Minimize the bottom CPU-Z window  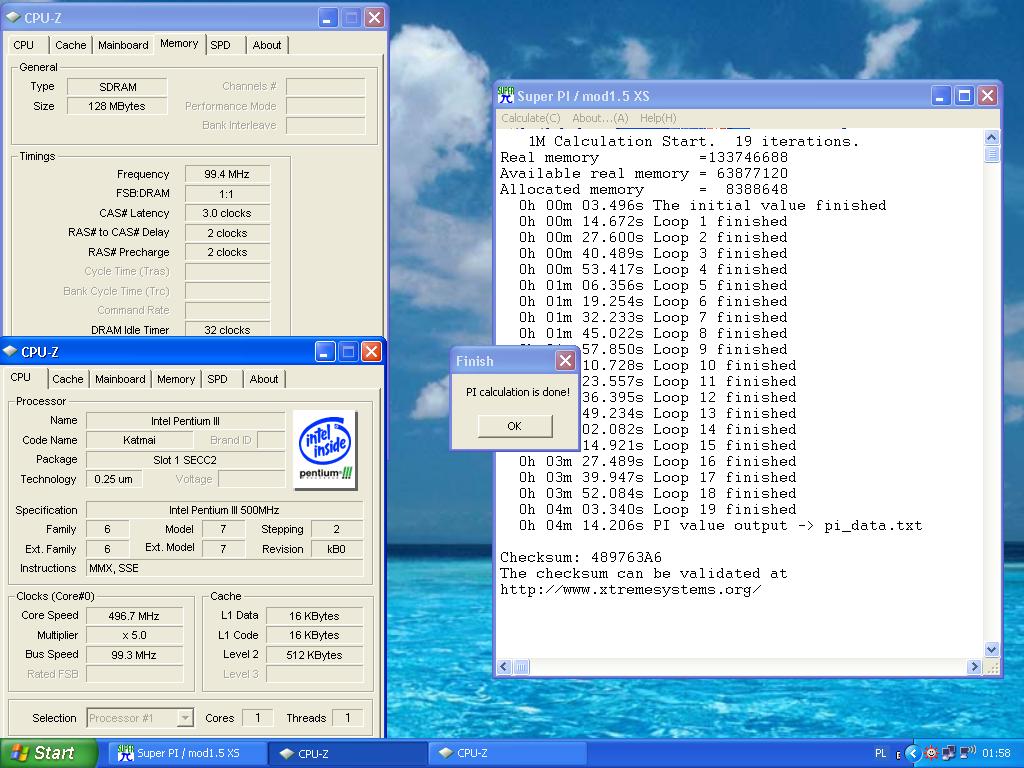point(325,352)
